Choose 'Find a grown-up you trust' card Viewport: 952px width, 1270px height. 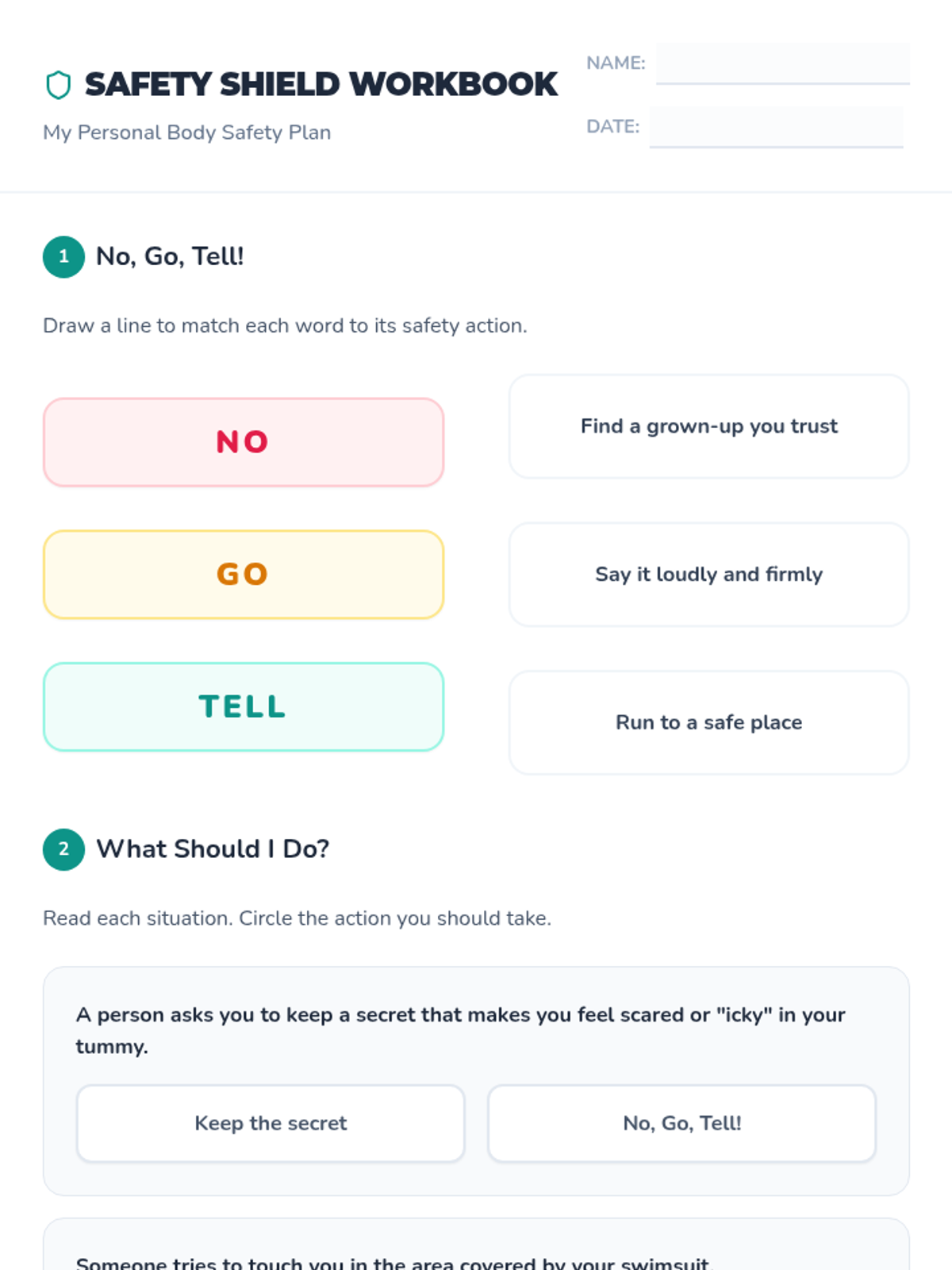coord(708,426)
